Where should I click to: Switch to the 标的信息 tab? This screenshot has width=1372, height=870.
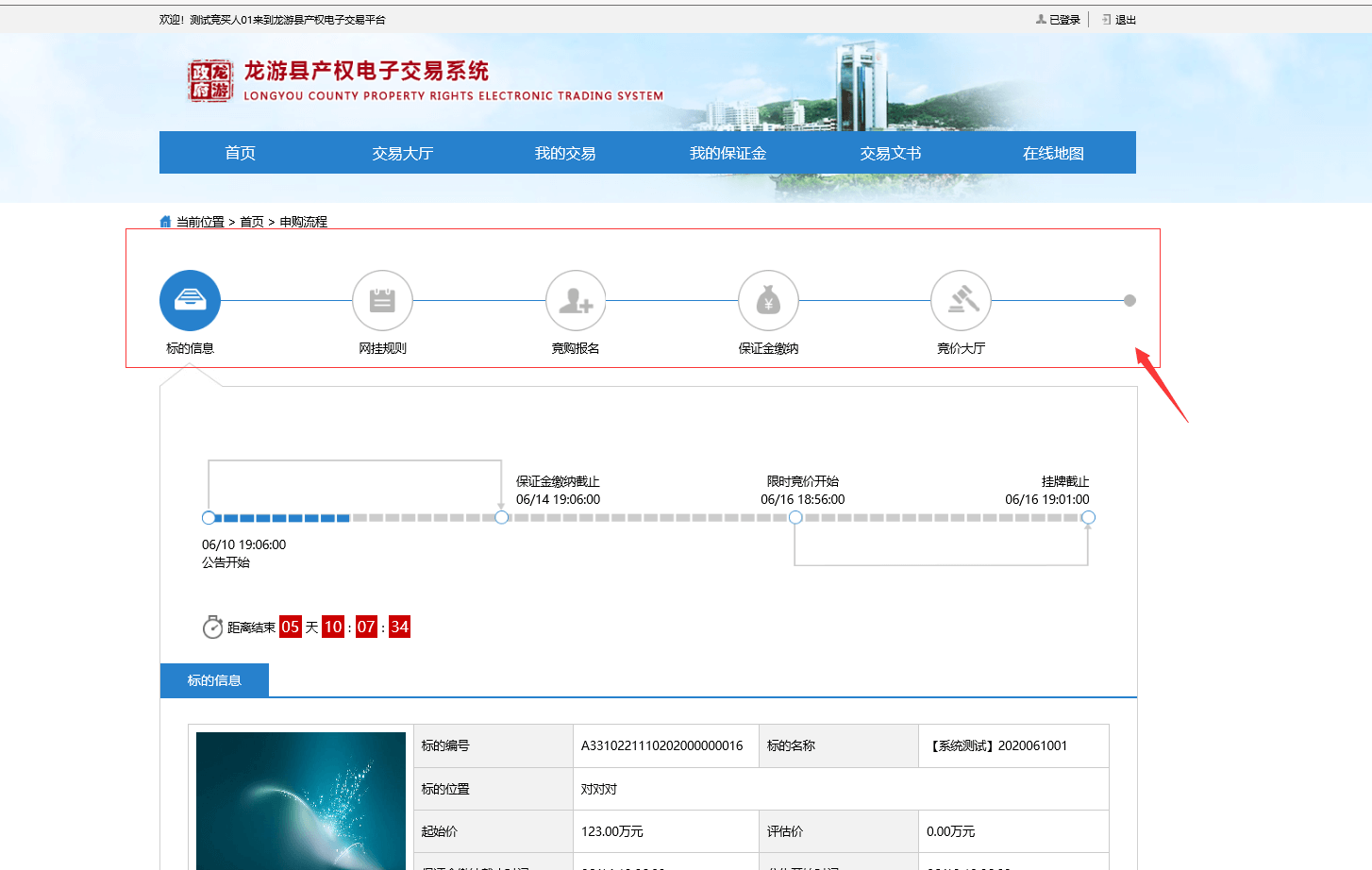[214, 680]
